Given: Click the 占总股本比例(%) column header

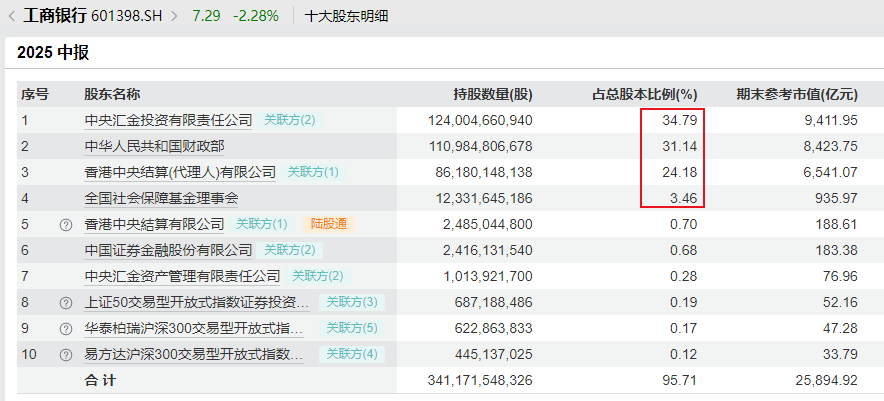Looking at the screenshot, I should (644, 94).
